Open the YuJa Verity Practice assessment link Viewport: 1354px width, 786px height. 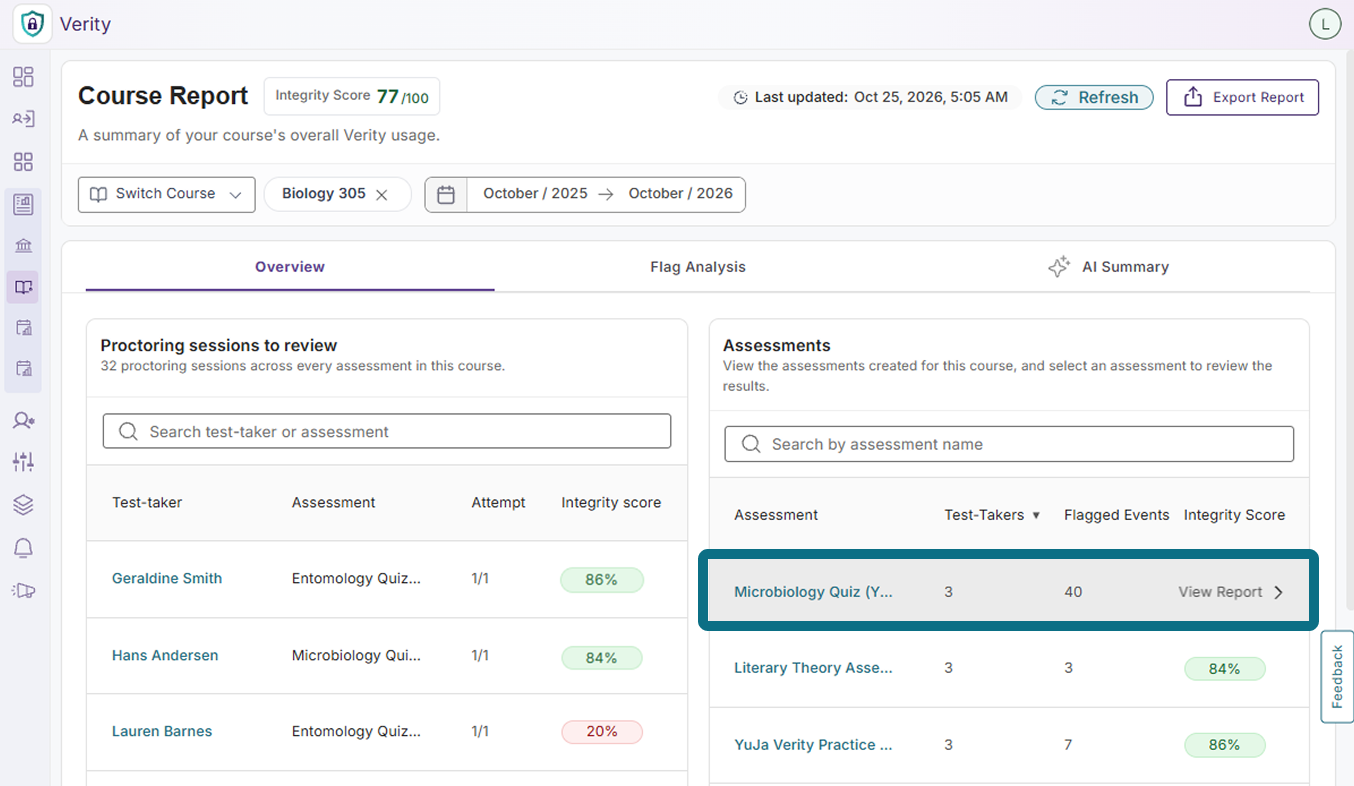click(813, 745)
